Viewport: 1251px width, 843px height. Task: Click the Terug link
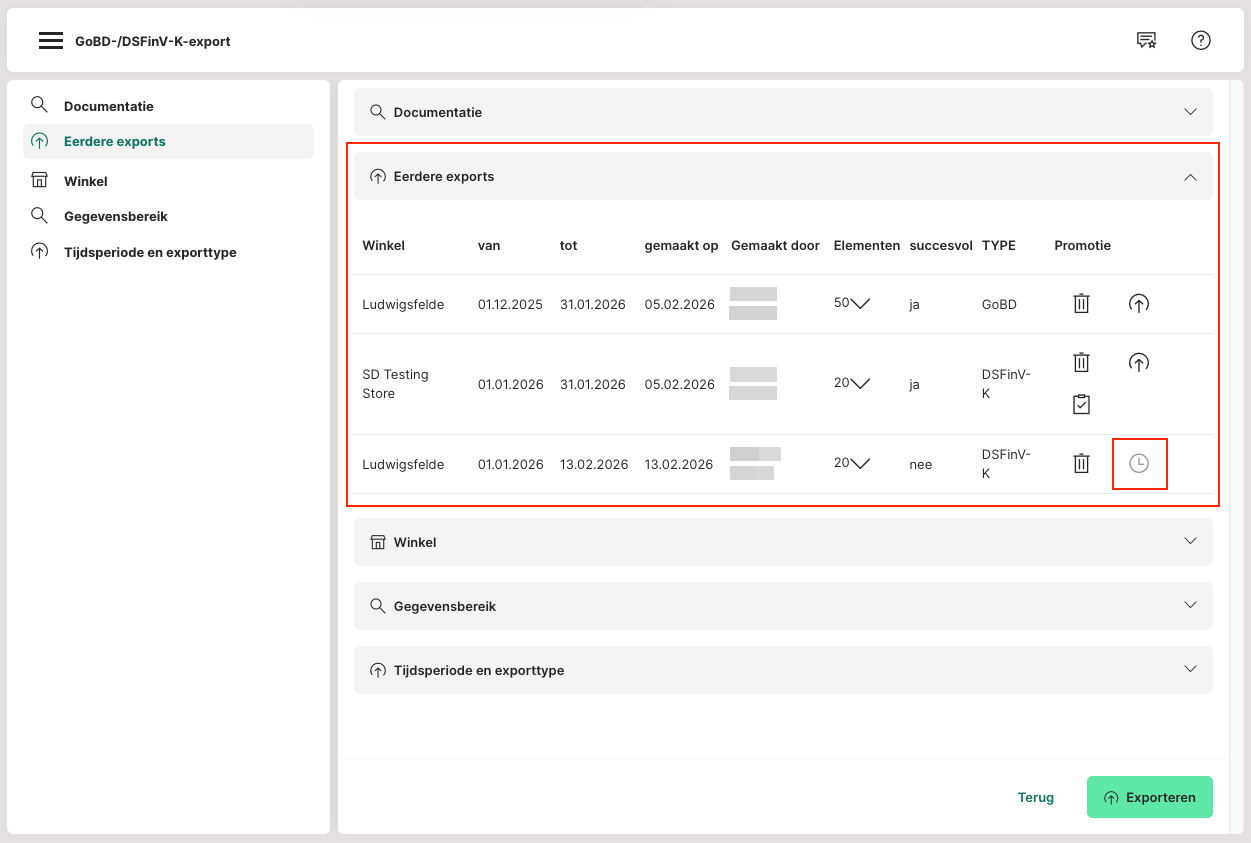1035,797
